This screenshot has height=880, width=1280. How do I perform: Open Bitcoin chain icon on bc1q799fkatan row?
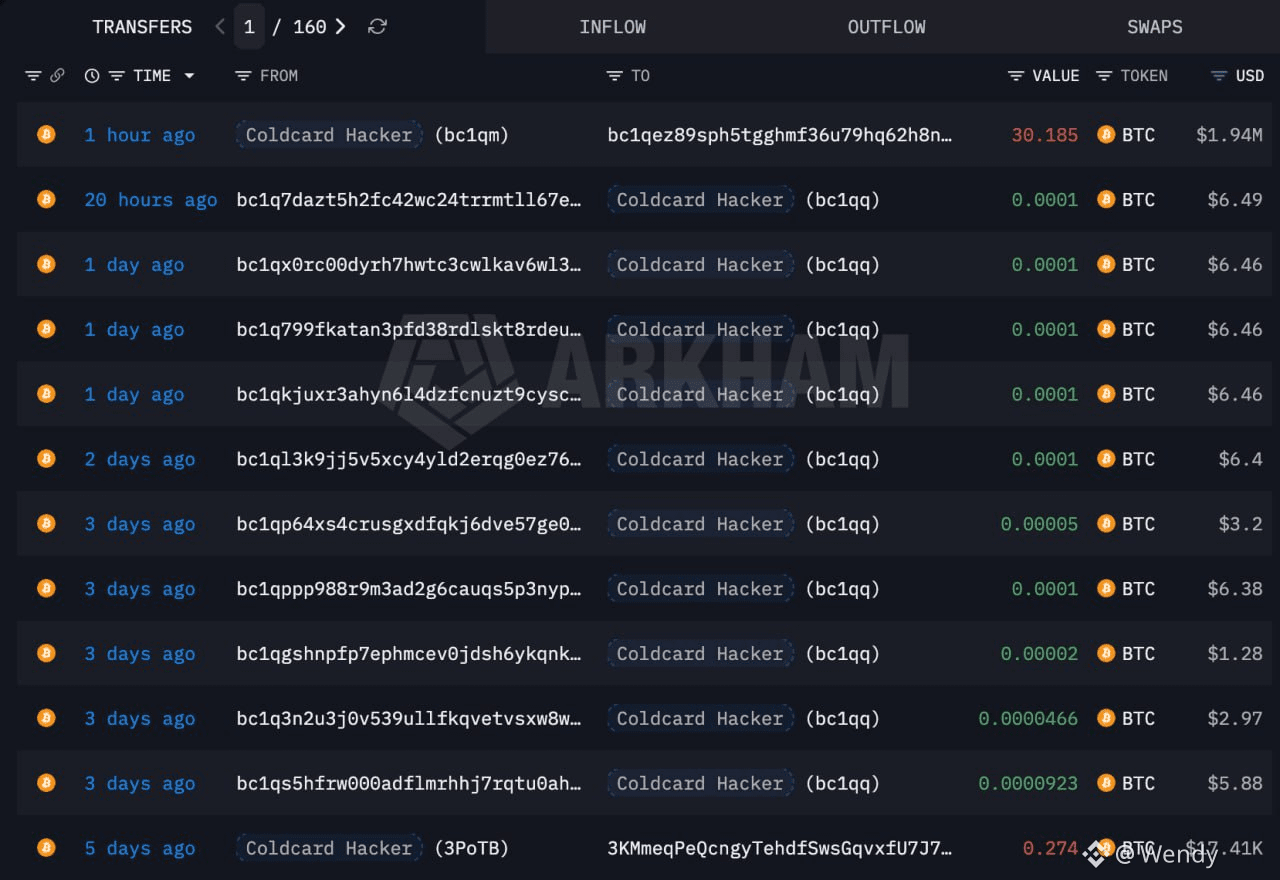coord(46,329)
